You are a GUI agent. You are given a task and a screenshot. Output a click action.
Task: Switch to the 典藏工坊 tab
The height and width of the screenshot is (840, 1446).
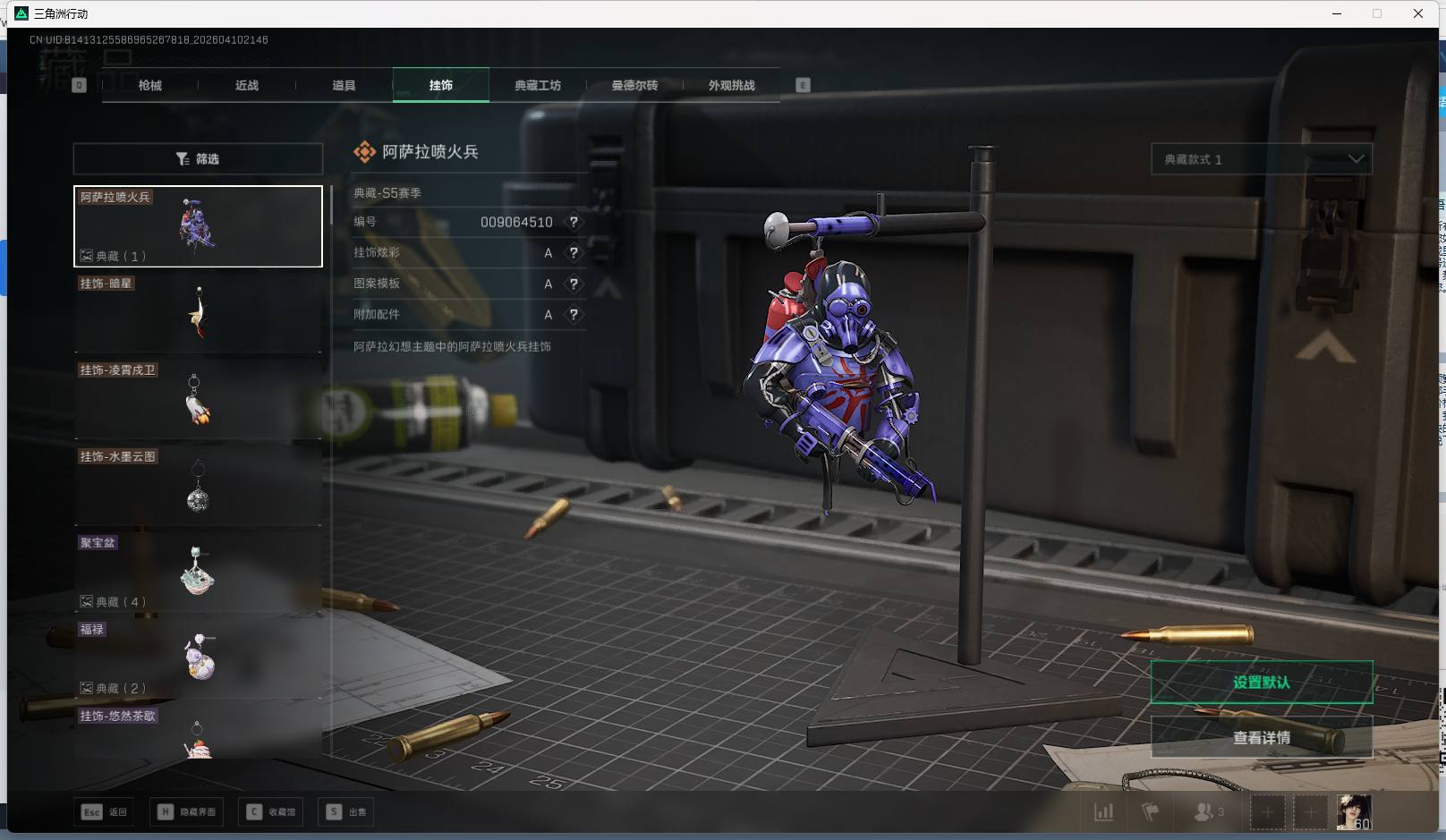tap(538, 86)
